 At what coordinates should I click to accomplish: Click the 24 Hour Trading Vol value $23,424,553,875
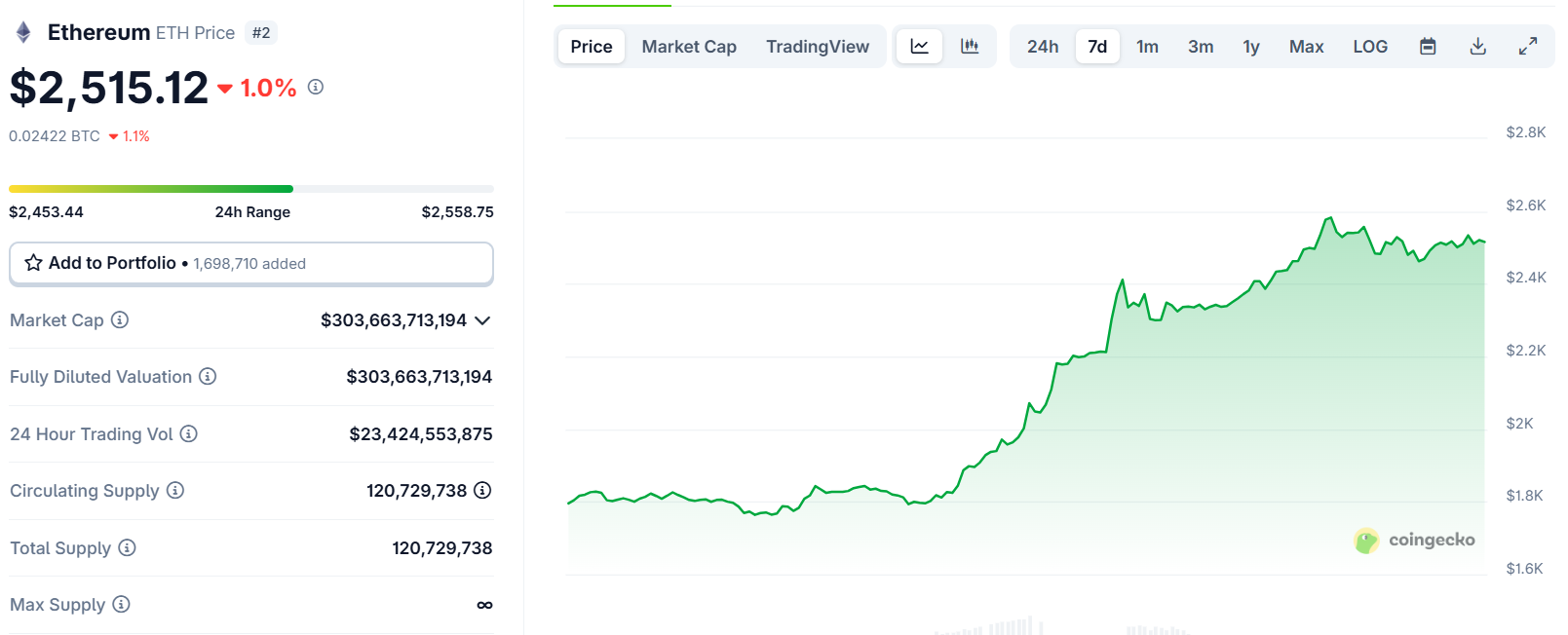pyautogui.click(x=421, y=434)
